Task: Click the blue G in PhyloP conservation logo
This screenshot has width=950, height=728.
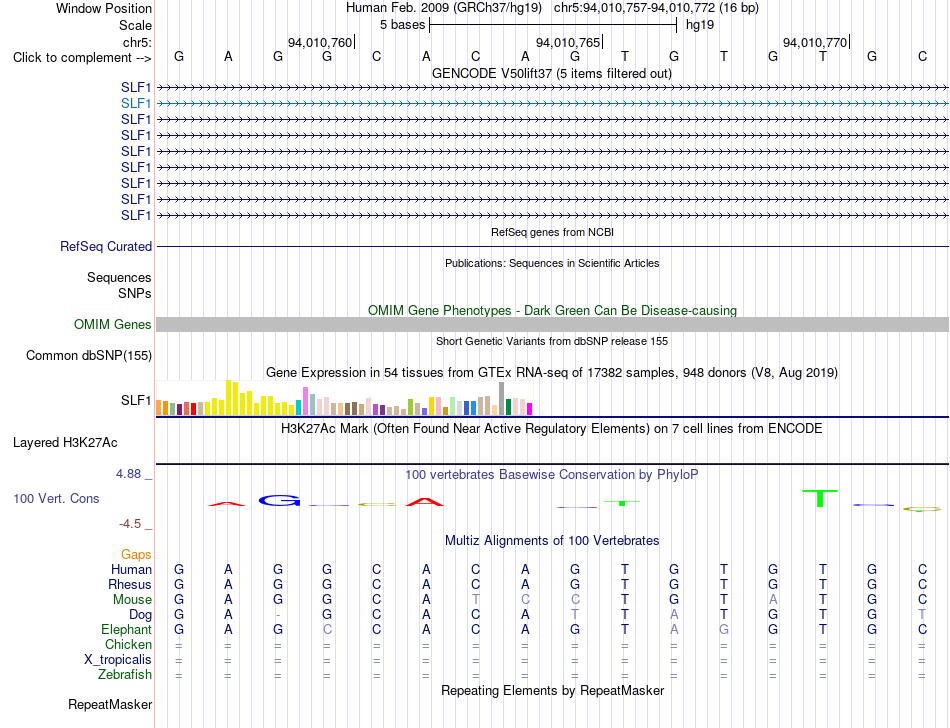Action: pyautogui.click(x=279, y=500)
